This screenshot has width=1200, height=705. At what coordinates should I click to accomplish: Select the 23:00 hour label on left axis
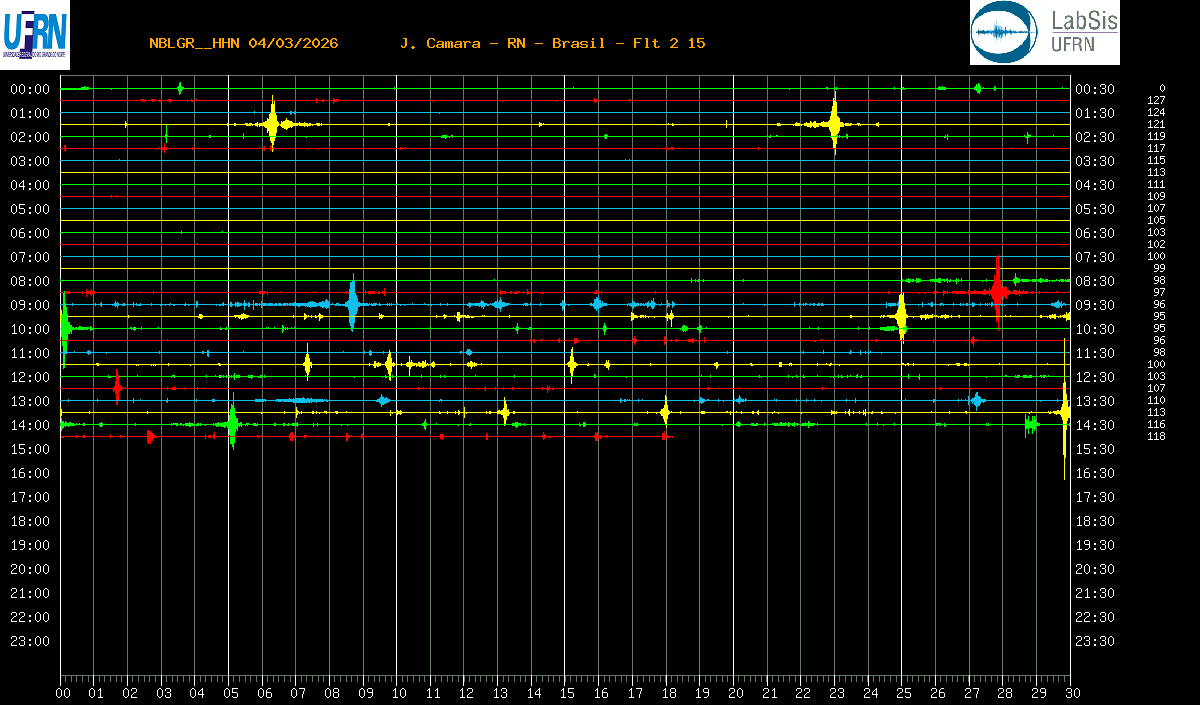pyautogui.click(x=30, y=641)
